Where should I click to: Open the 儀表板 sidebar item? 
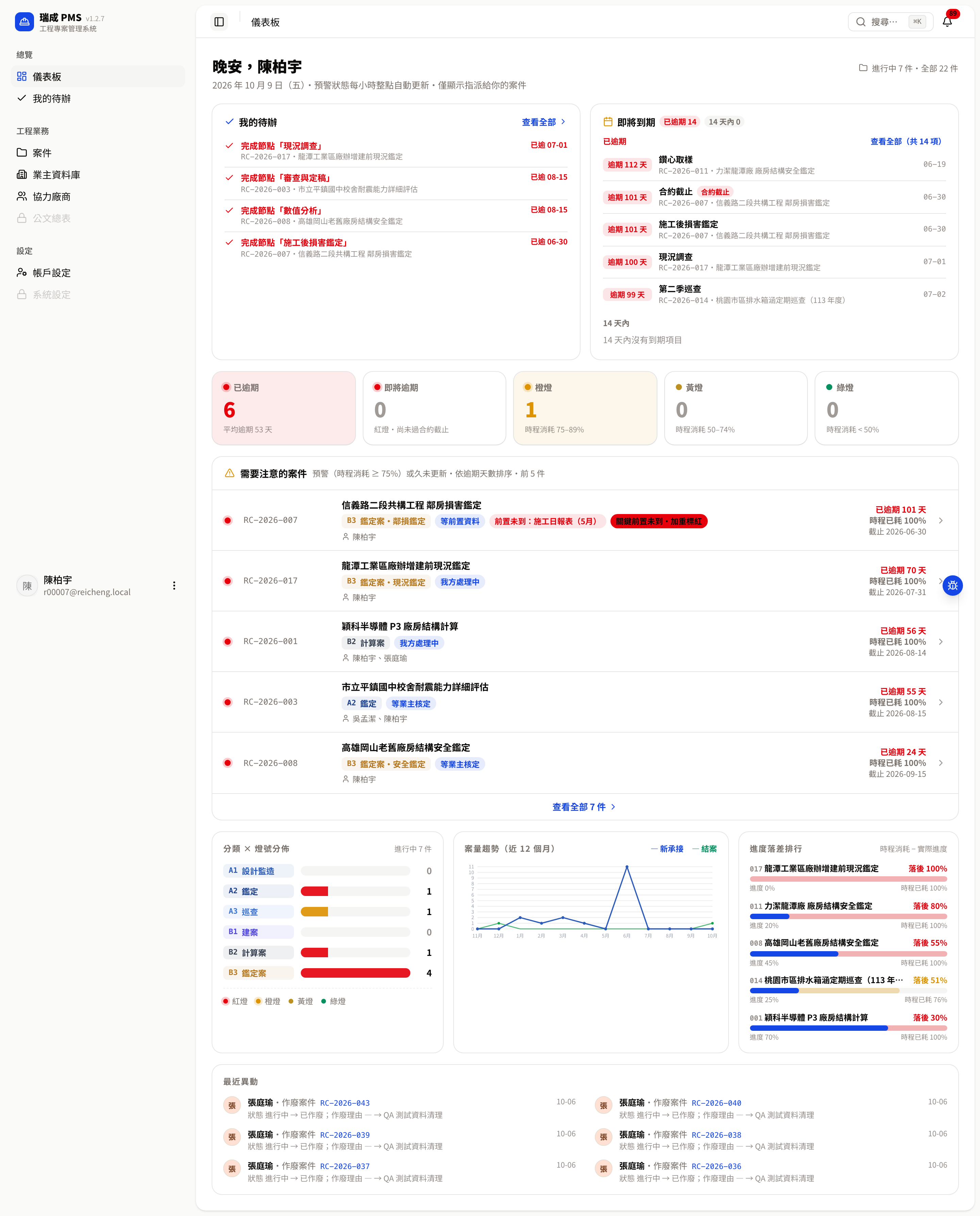click(x=98, y=76)
